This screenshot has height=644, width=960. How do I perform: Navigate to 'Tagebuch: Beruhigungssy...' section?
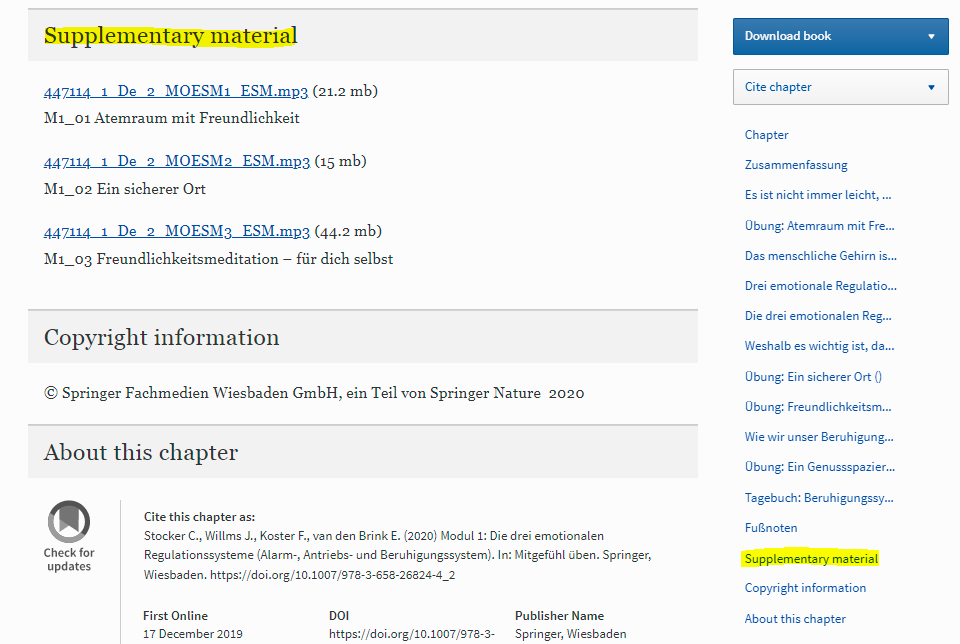pyautogui.click(x=819, y=498)
